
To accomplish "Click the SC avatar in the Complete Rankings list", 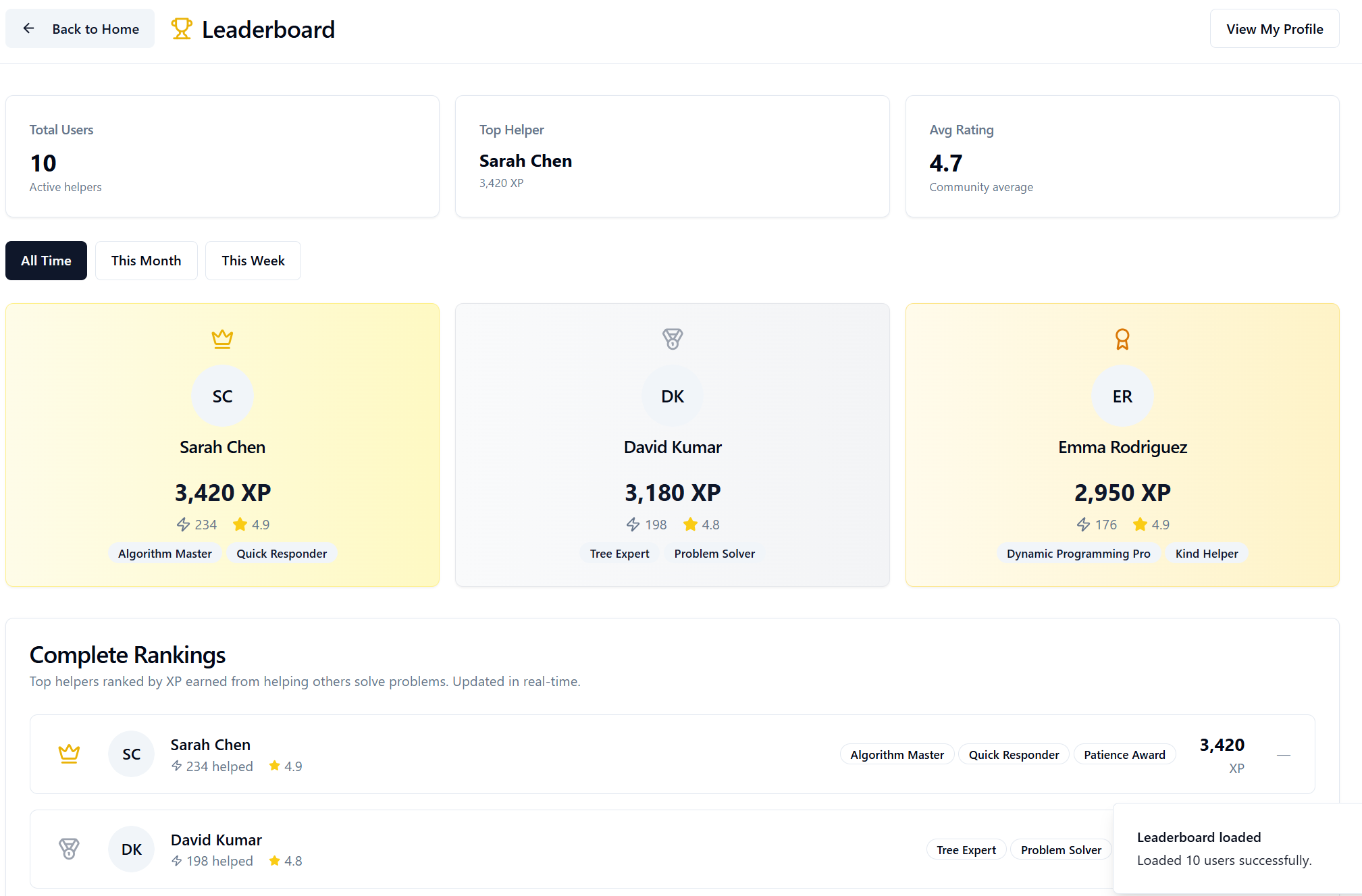I will coord(131,754).
